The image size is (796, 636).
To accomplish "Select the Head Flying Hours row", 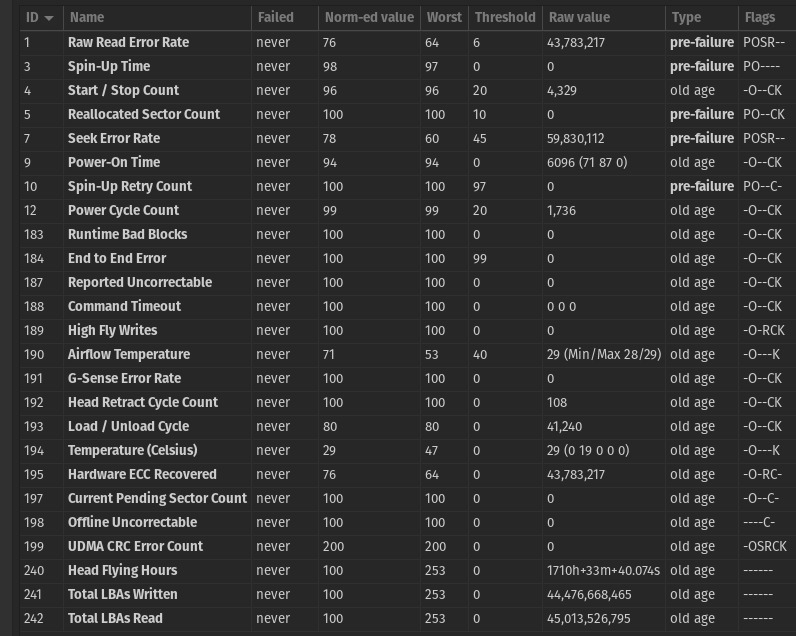I will 122,571.
